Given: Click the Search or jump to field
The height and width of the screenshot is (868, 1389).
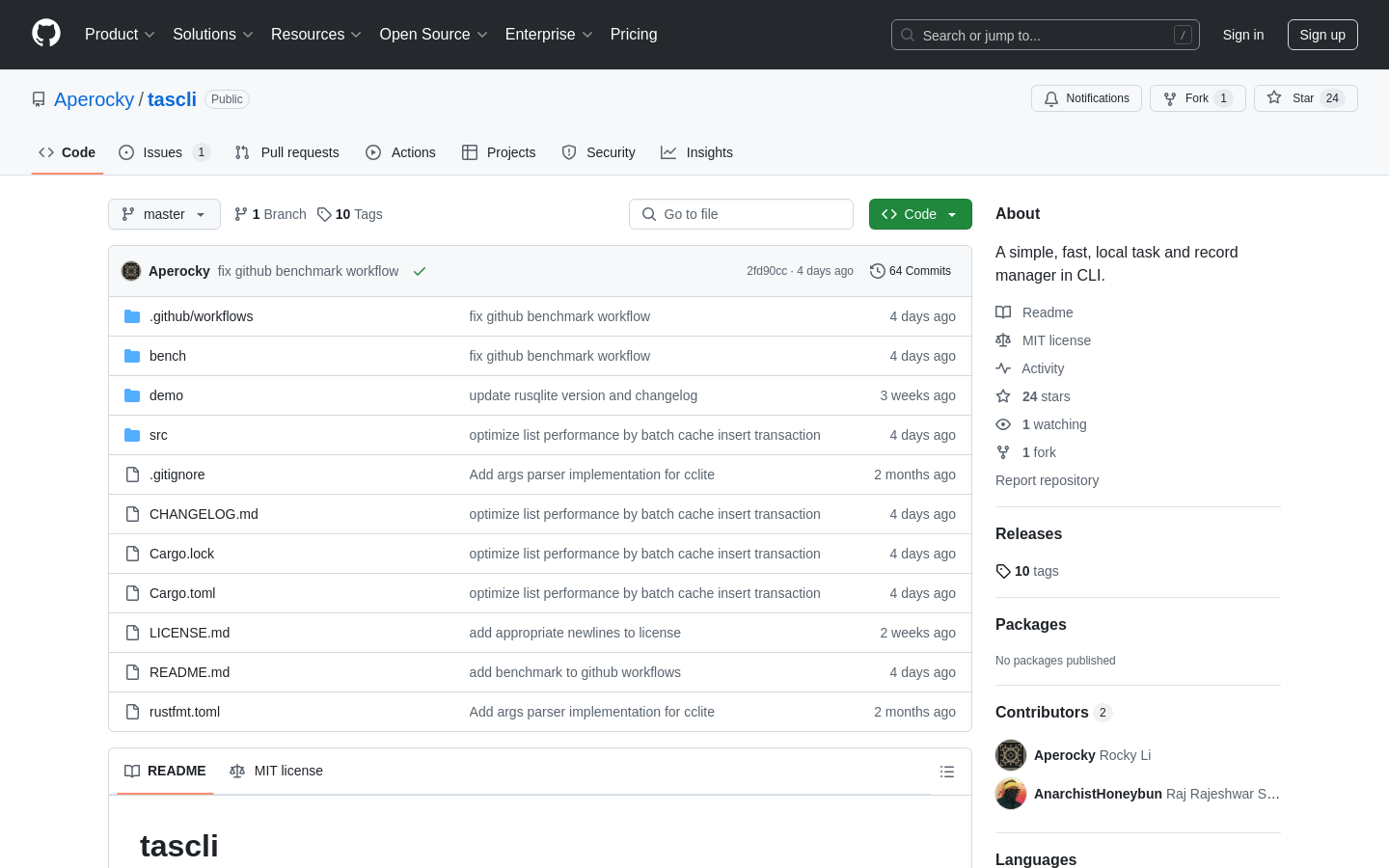Looking at the screenshot, I should coord(1046,35).
